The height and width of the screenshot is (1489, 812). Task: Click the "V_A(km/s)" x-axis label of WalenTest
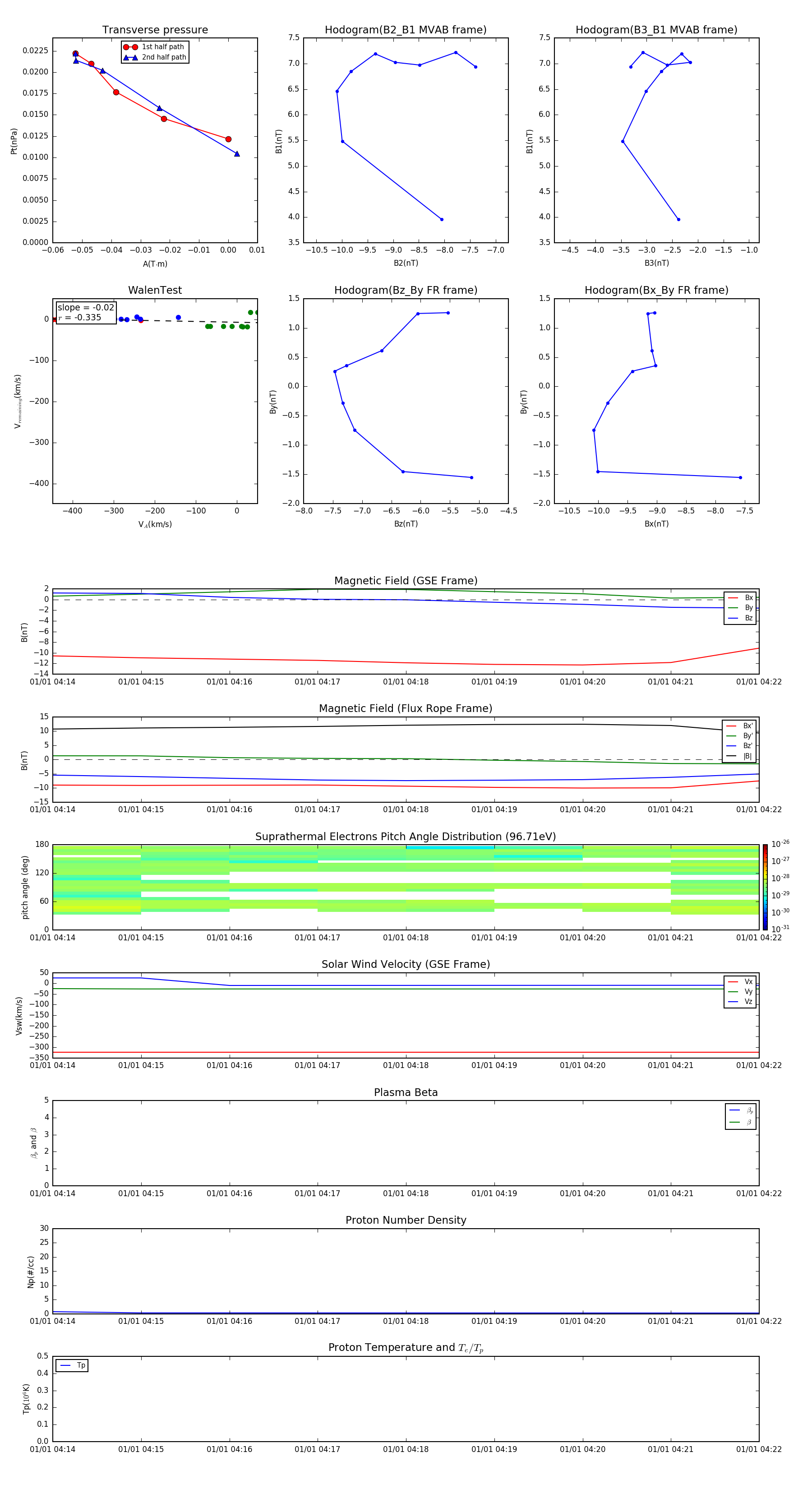[x=155, y=524]
